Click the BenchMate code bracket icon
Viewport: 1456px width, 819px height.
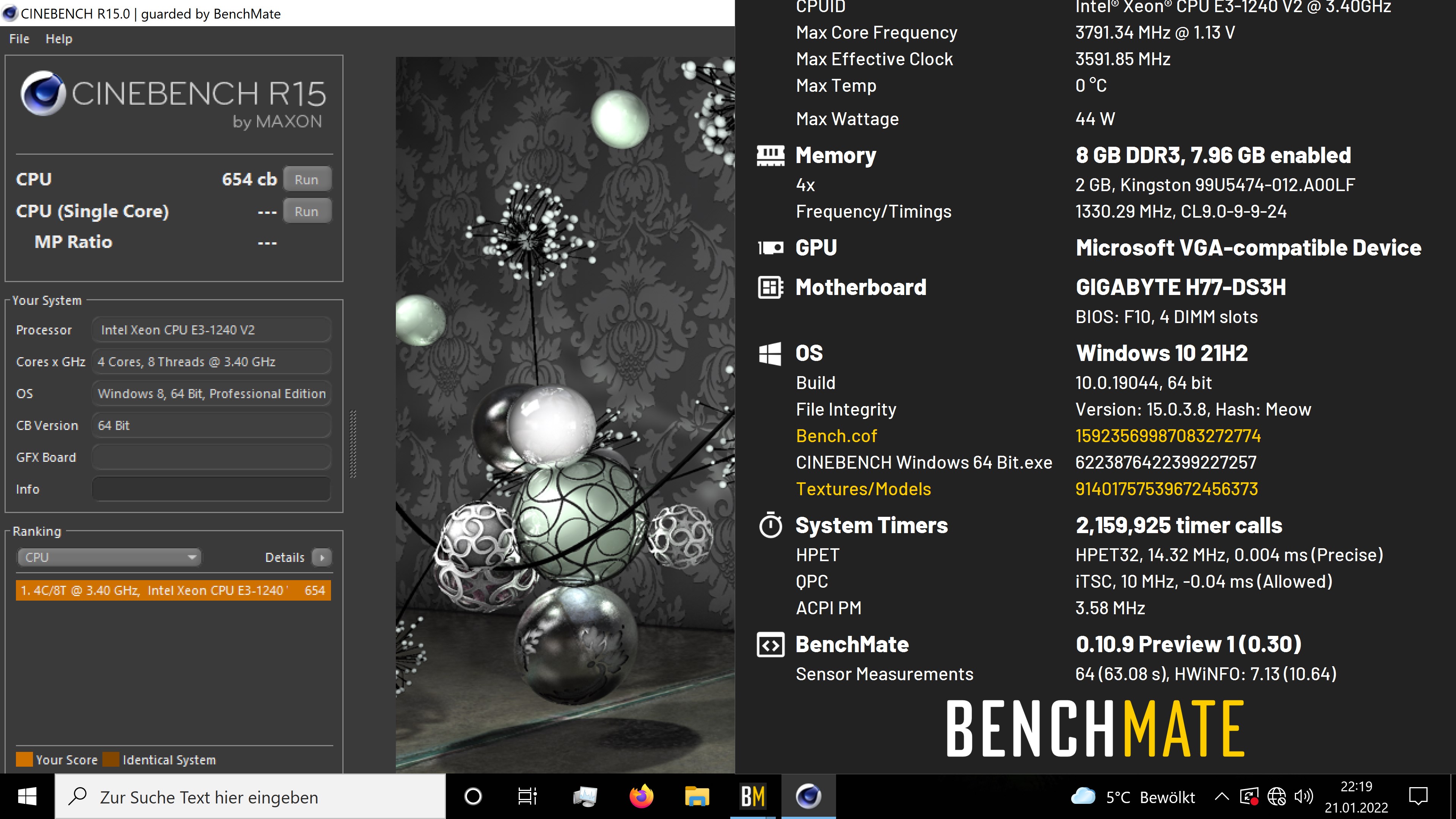coord(770,644)
